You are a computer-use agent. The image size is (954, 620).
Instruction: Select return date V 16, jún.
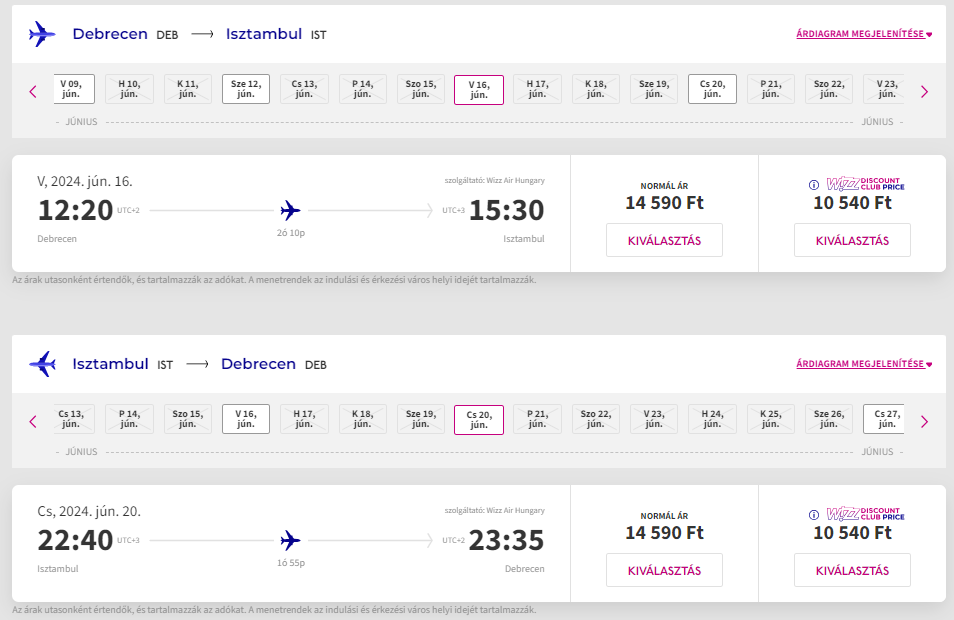[246, 419]
